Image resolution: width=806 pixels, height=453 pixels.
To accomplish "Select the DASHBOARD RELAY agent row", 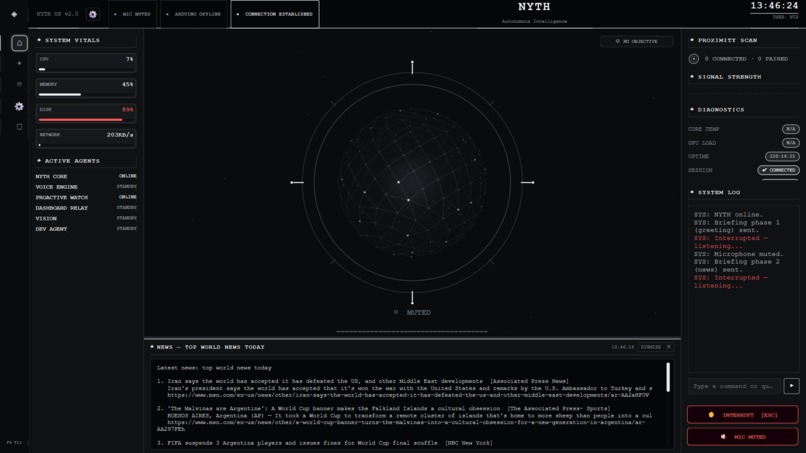I will point(86,208).
